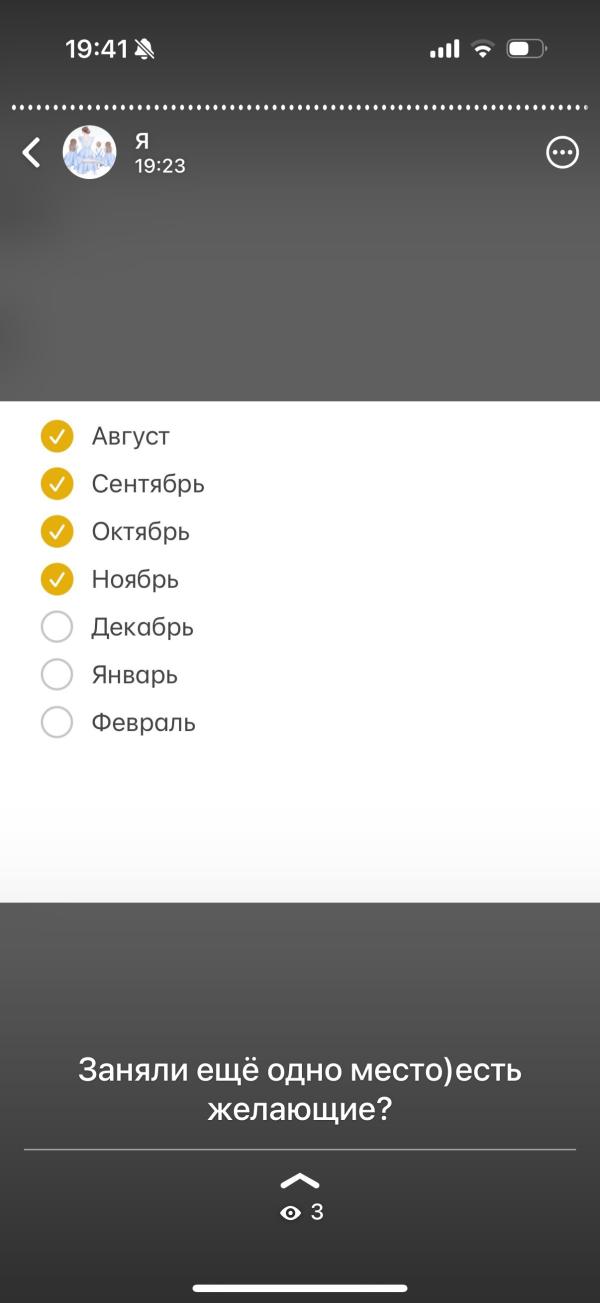Select the Январь option circle
The width and height of the screenshot is (600, 1303).
tap(57, 675)
